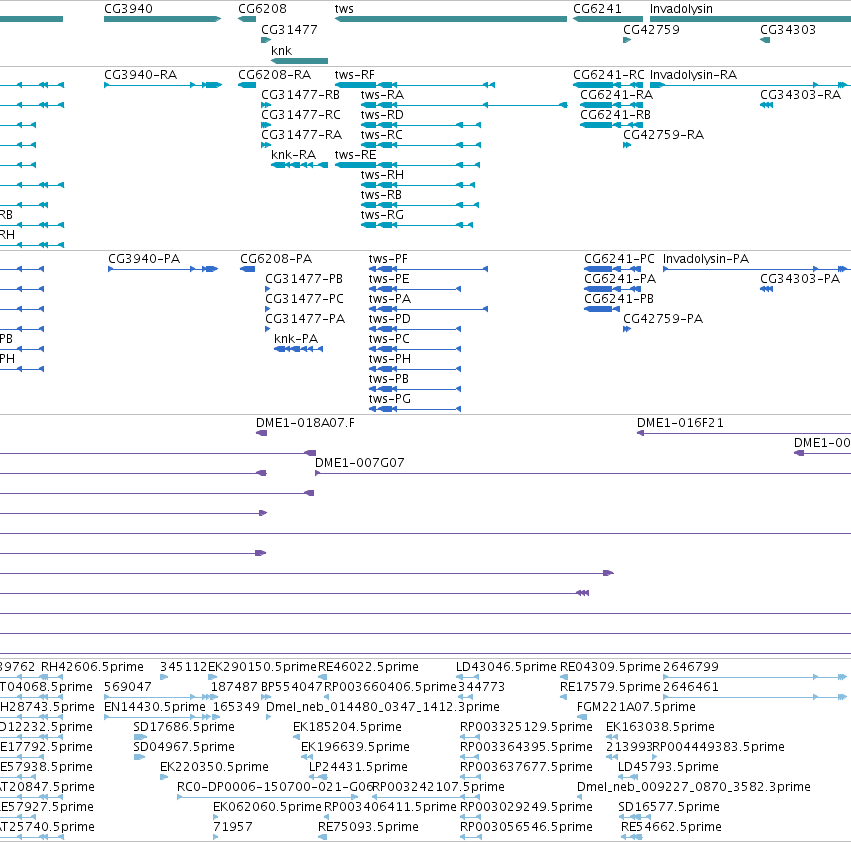Select protein tws-PB
This screenshot has height=842, width=851.
389,379
